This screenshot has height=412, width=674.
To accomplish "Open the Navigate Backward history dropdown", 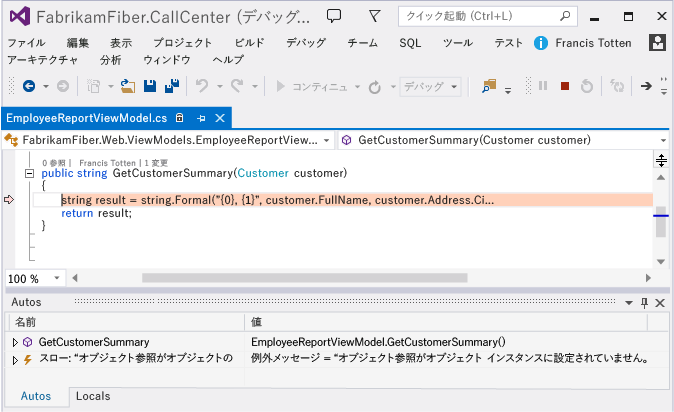I will 46,86.
